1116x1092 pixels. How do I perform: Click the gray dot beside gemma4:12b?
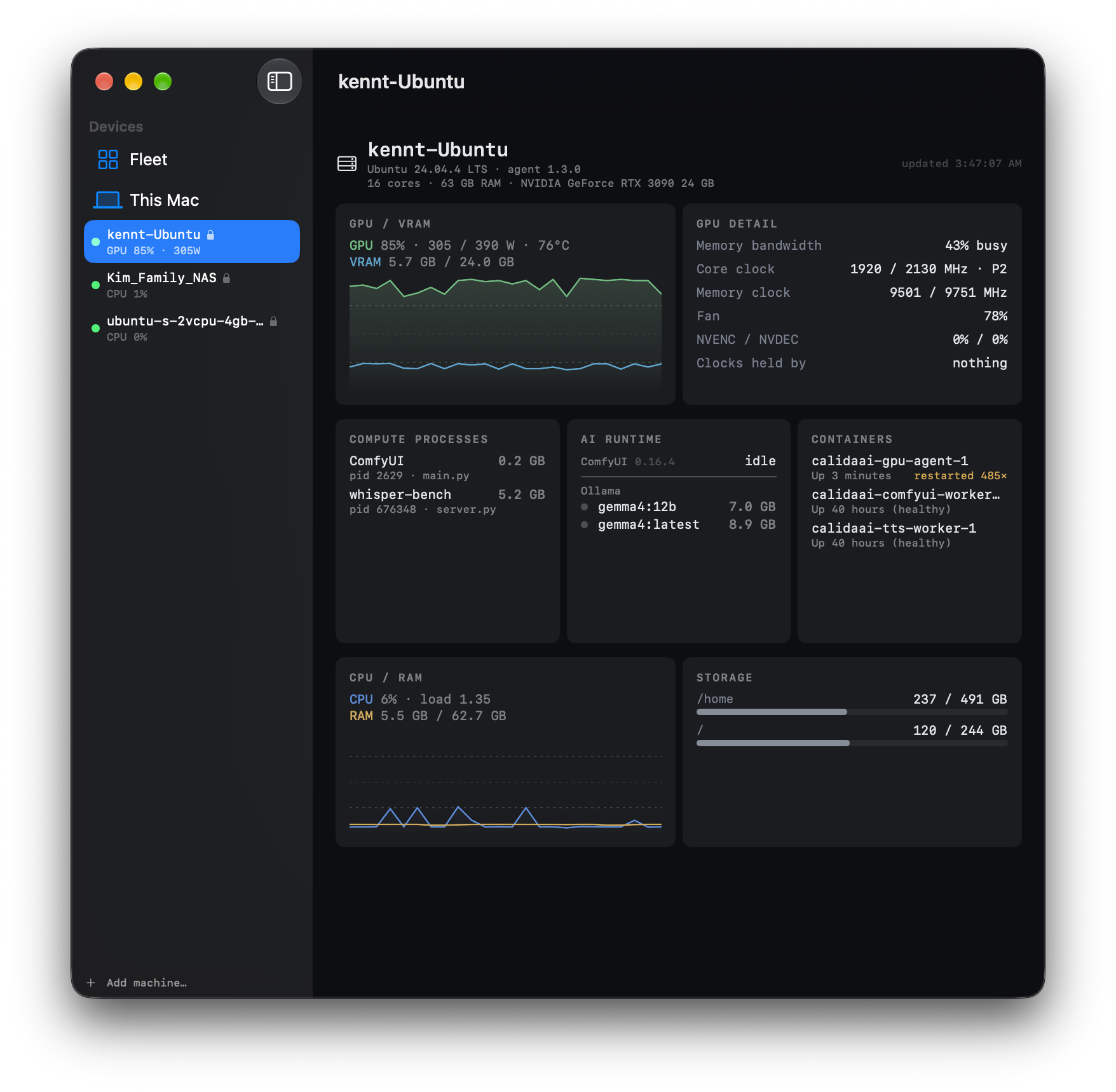585,507
